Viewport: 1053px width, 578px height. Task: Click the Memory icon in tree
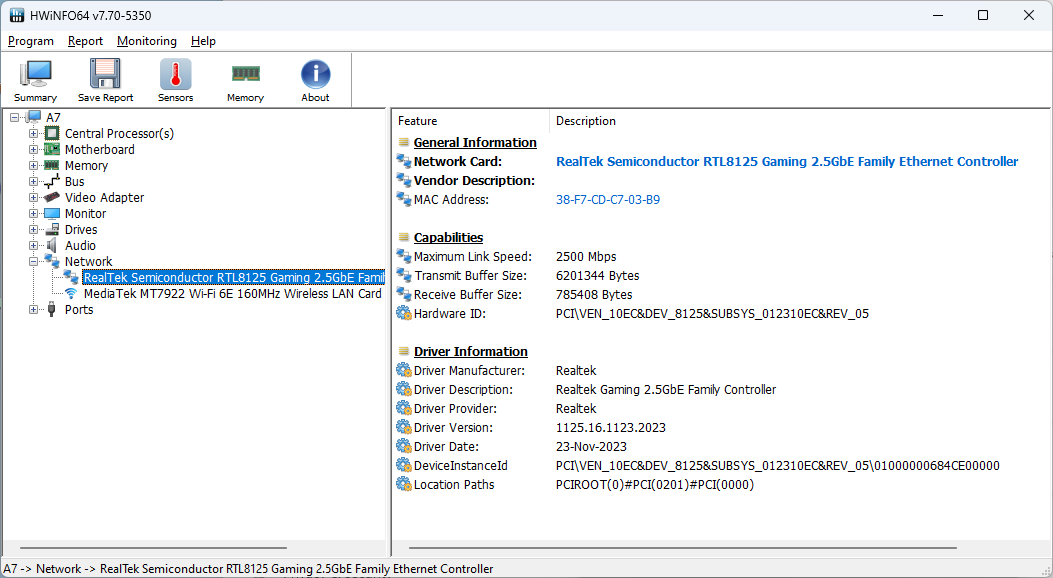tap(52, 165)
